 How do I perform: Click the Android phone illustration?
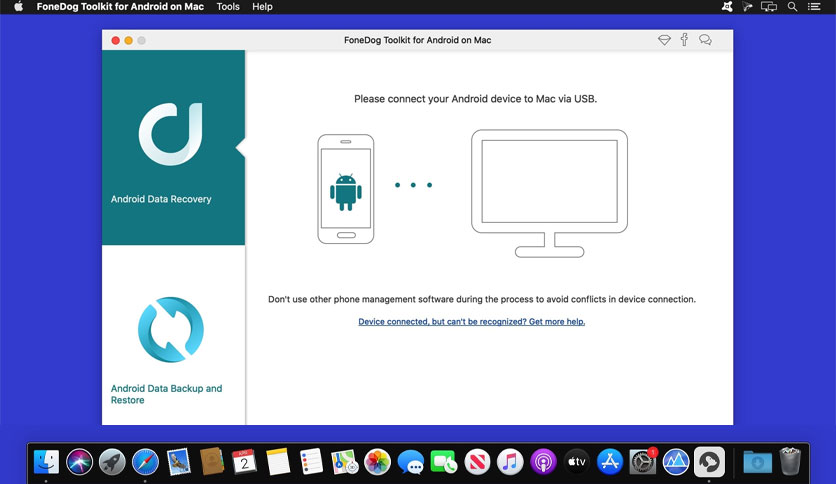coord(345,189)
